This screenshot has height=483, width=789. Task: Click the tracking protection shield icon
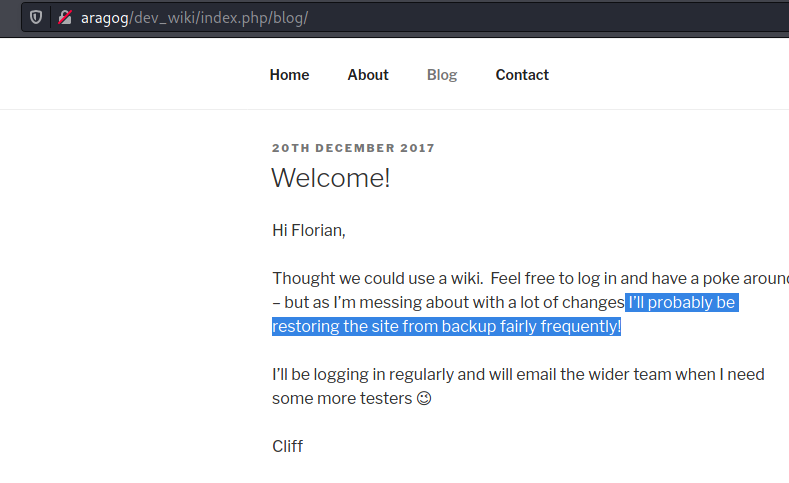(36, 18)
